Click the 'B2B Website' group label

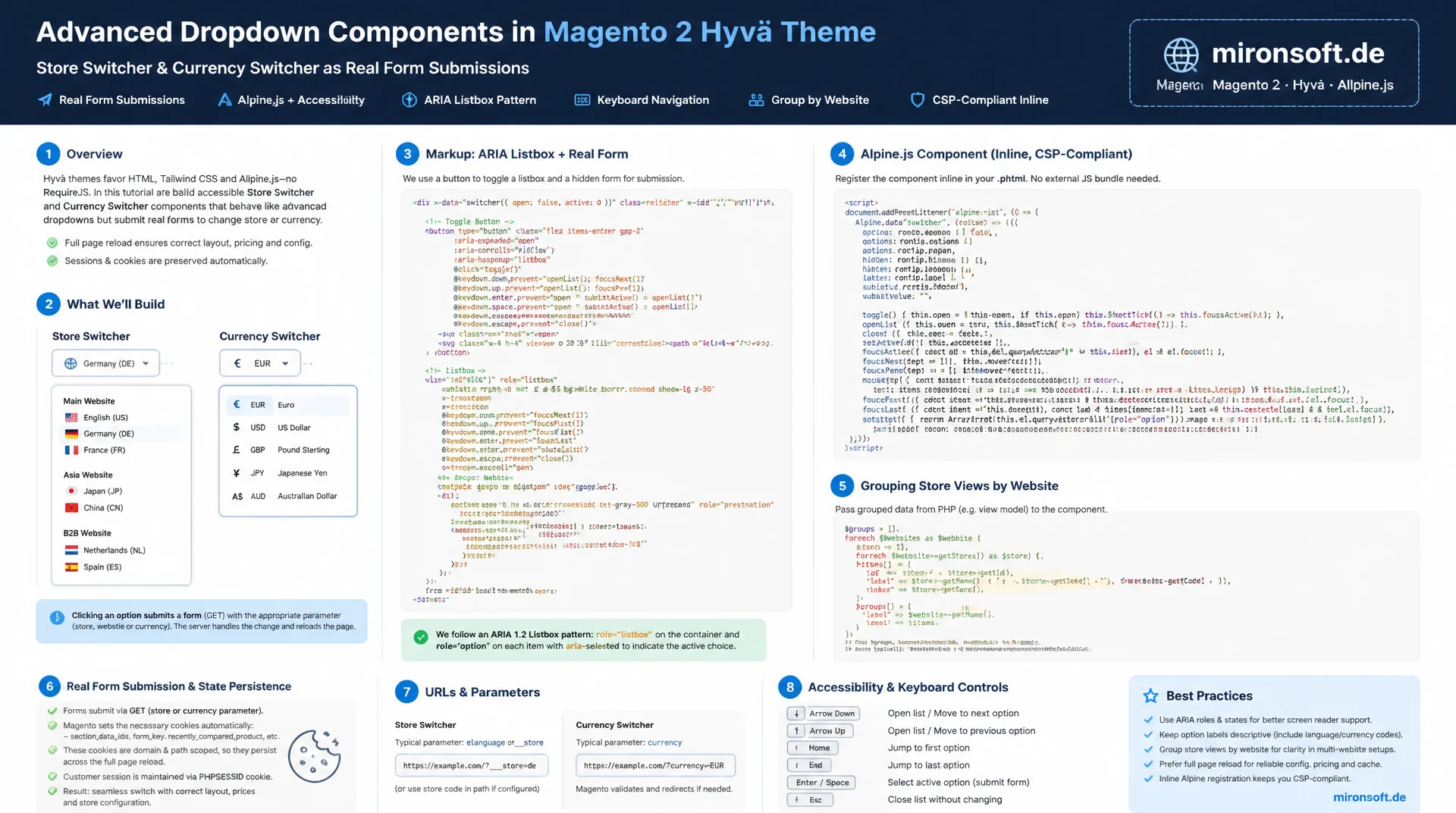[87, 534]
